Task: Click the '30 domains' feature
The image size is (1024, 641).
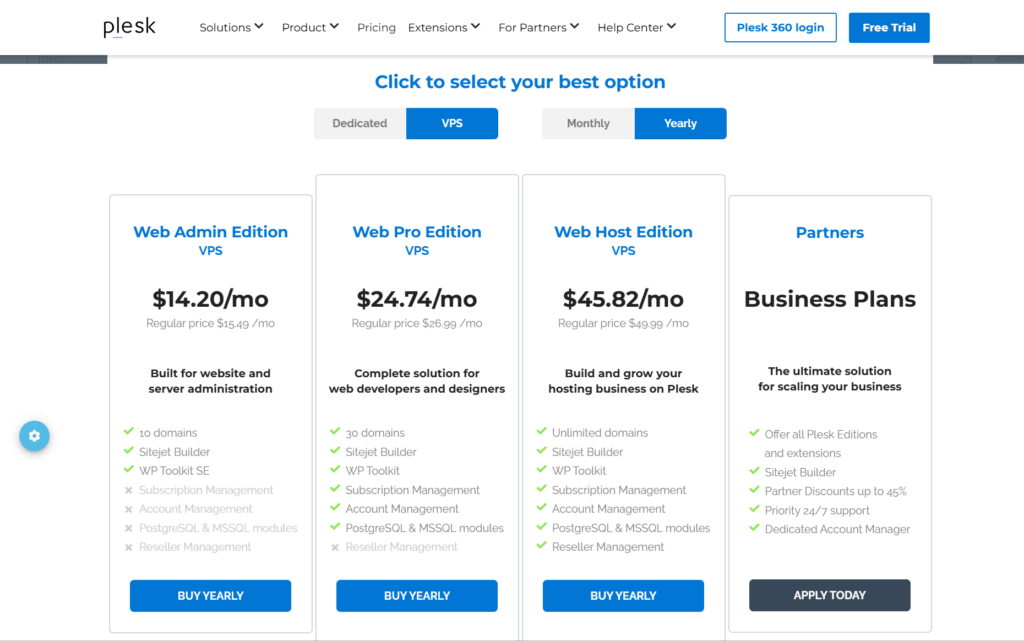Action: point(375,433)
